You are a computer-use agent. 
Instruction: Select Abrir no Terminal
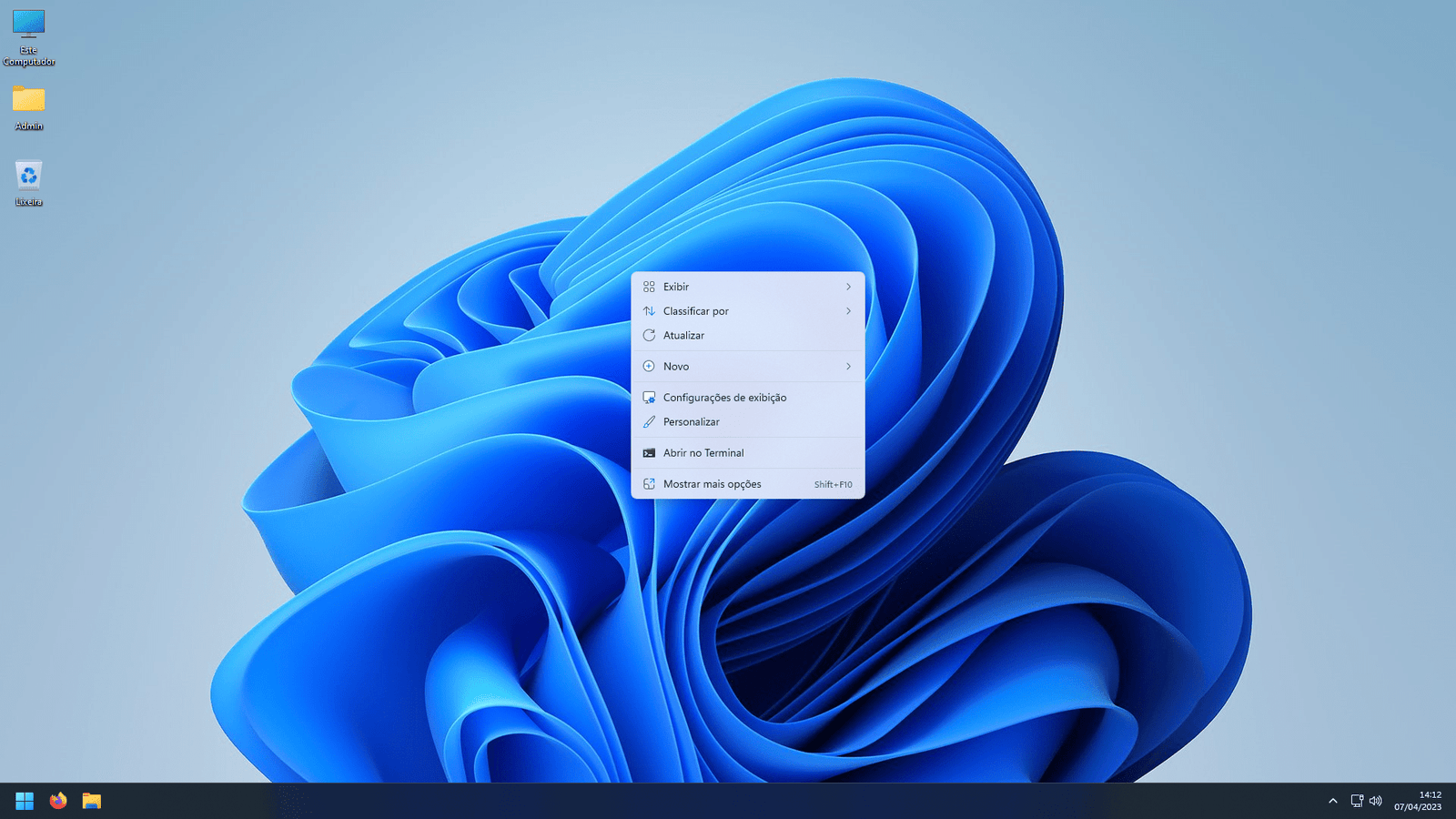(x=748, y=453)
